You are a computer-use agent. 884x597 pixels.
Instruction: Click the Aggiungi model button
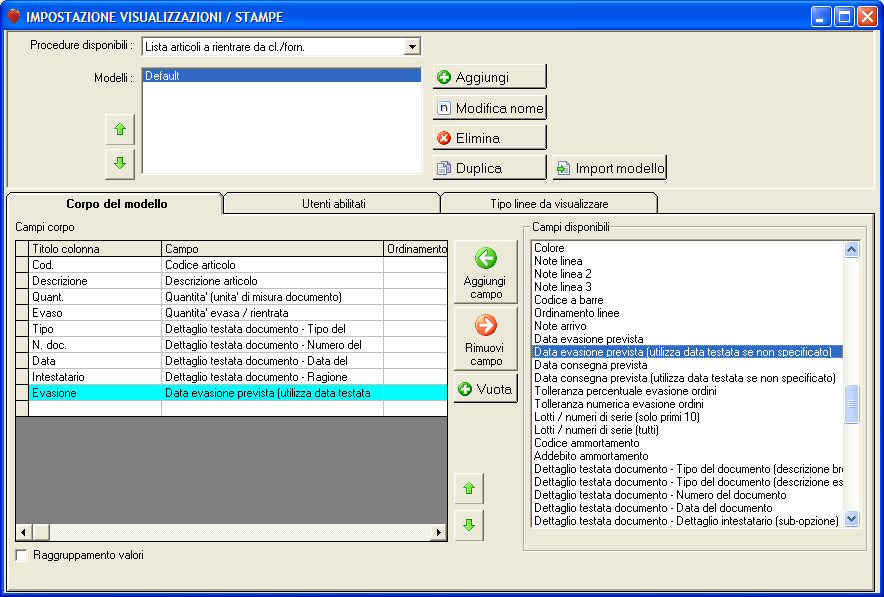tap(489, 77)
